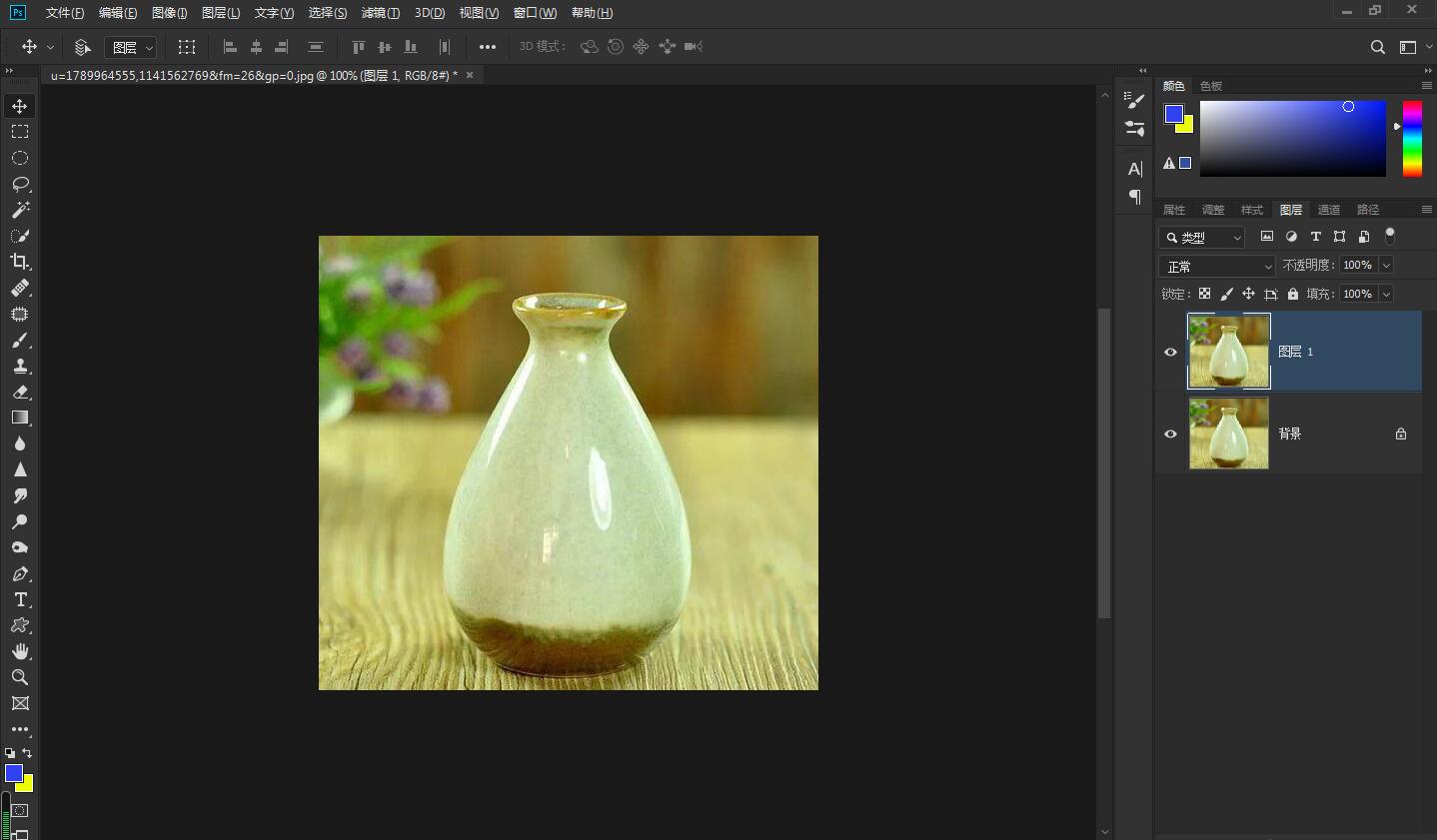
Task: Select the 背景 layer thumbnail
Action: [x=1228, y=433]
